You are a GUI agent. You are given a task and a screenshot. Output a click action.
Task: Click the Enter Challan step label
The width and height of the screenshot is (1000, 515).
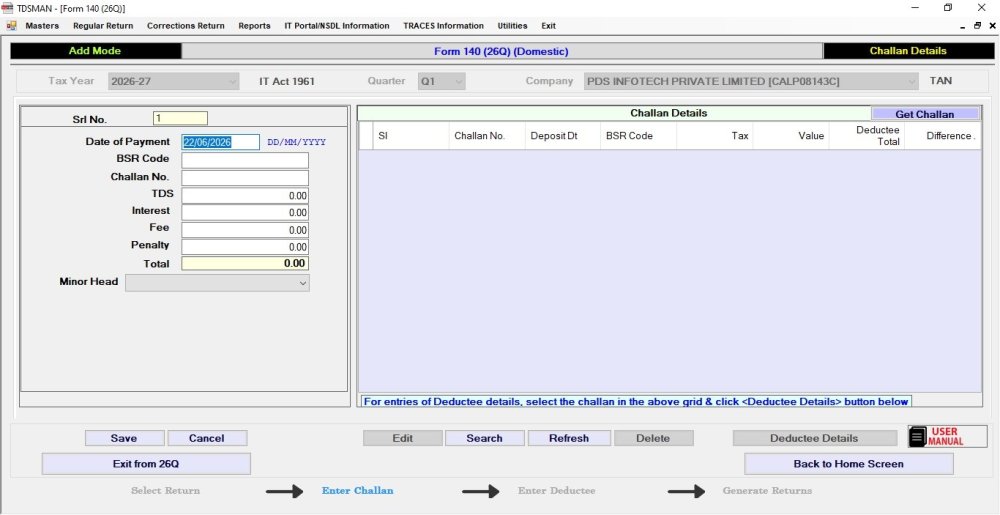coord(358,491)
